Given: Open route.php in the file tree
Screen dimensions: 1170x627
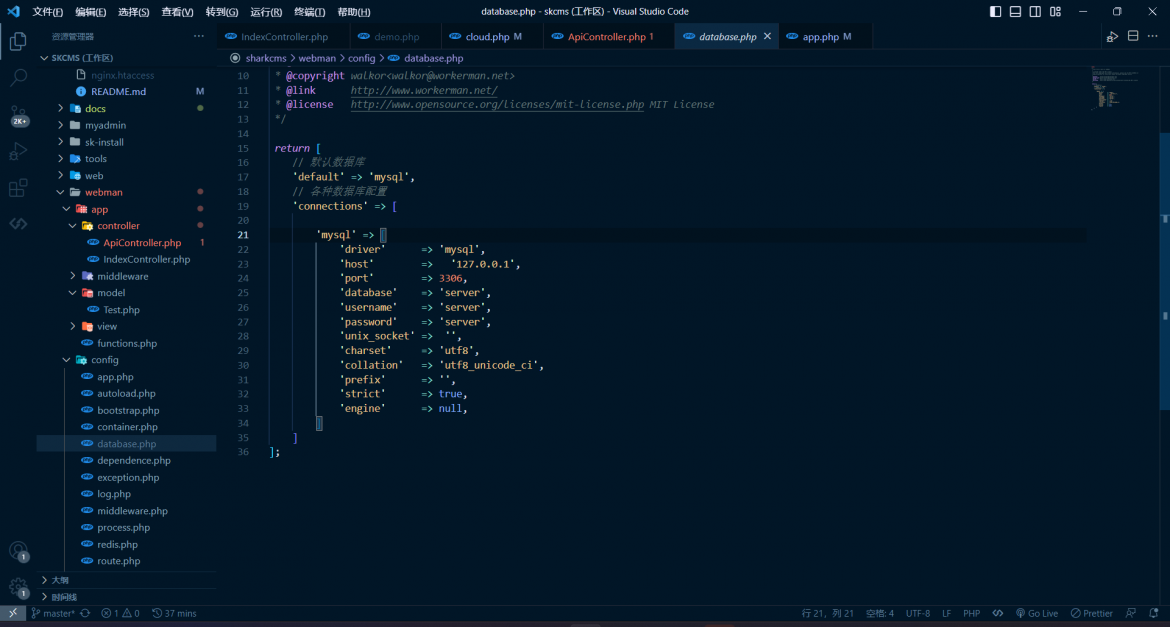Looking at the screenshot, I should pyautogui.click(x=119, y=561).
